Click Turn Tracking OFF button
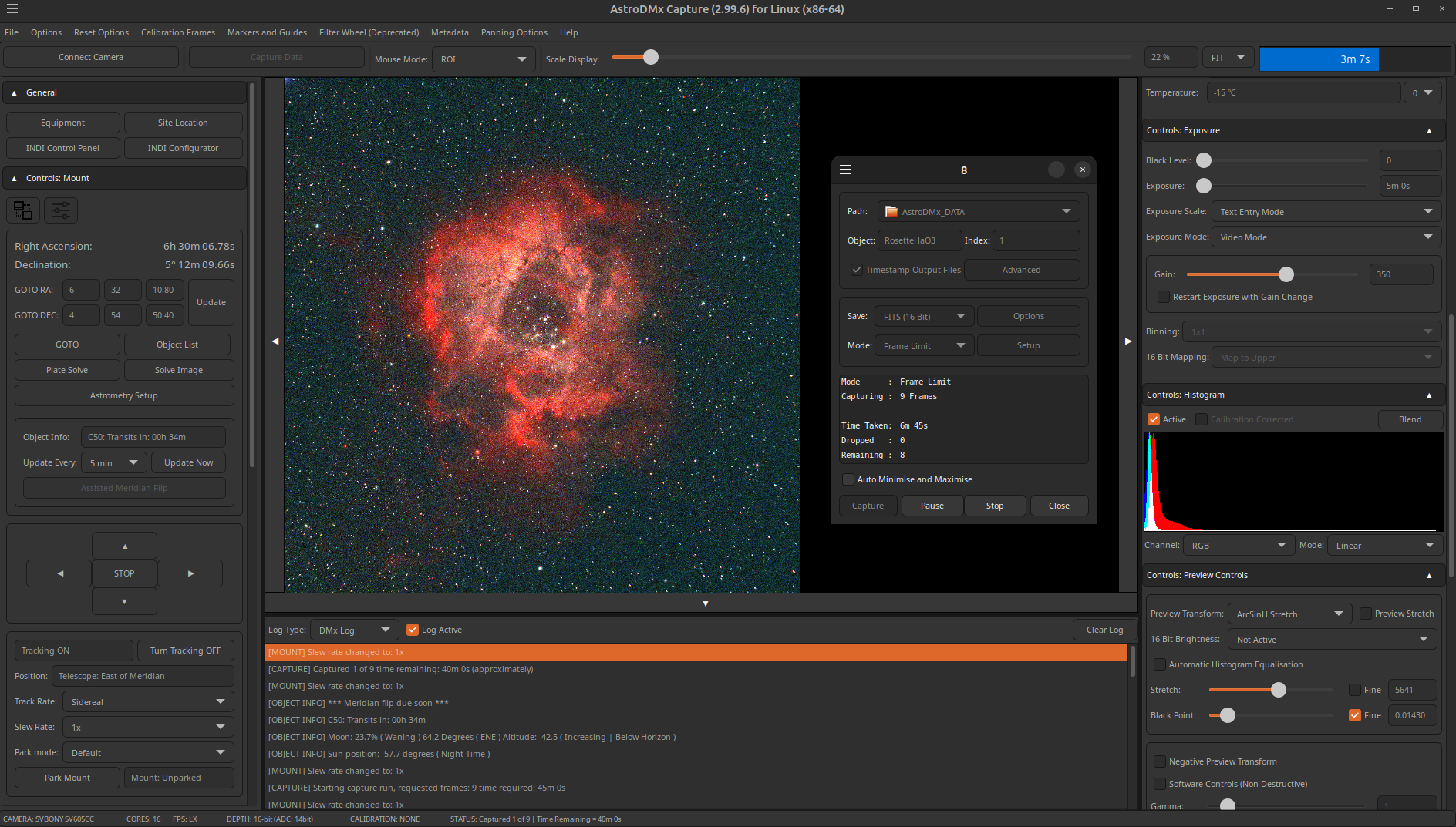Image resolution: width=1456 pixels, height=827 pixels. (x=186, y=651)
